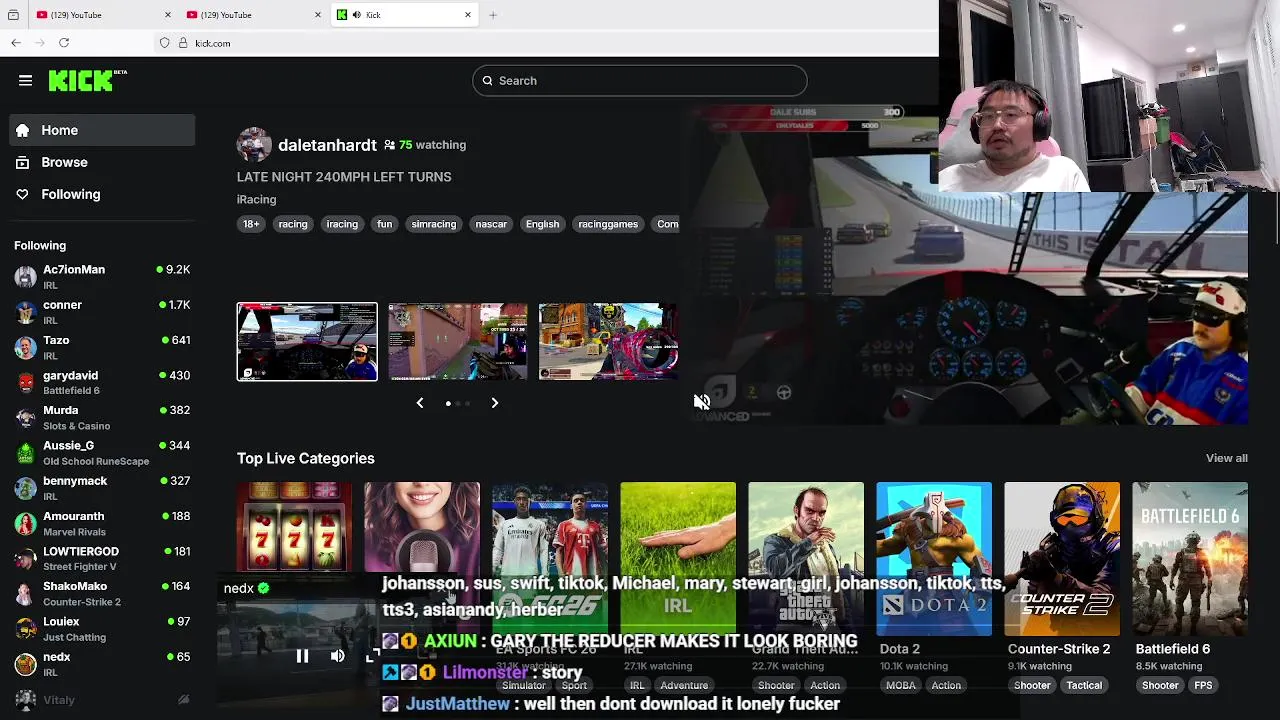Image resolution: width=1280 pixels, height=720 pixels.
Task: Open Aussie_G followed channel
Action: [x=102, y=453]
